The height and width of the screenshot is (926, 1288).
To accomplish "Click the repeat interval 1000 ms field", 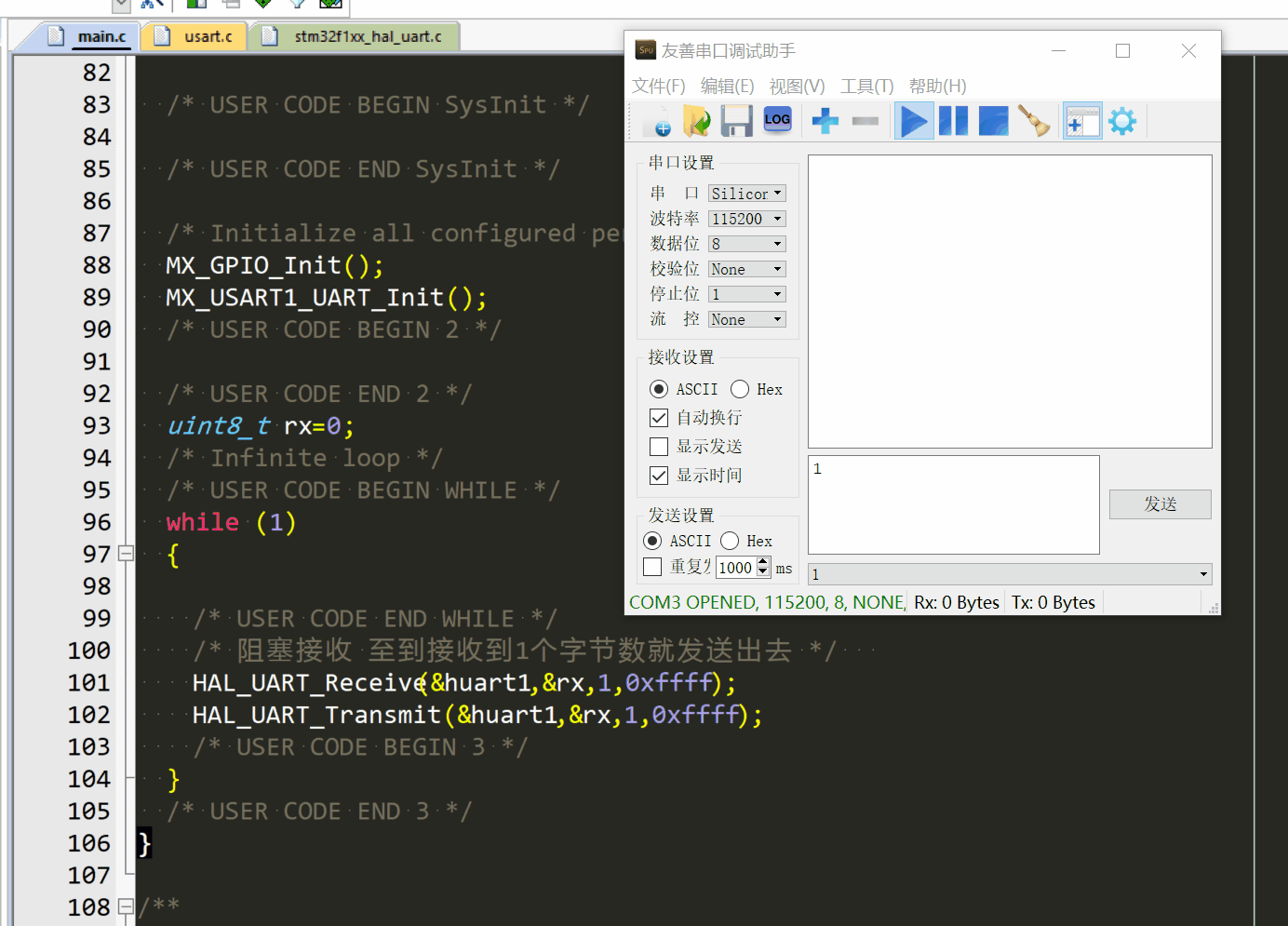I will click(x=736, y=567).
